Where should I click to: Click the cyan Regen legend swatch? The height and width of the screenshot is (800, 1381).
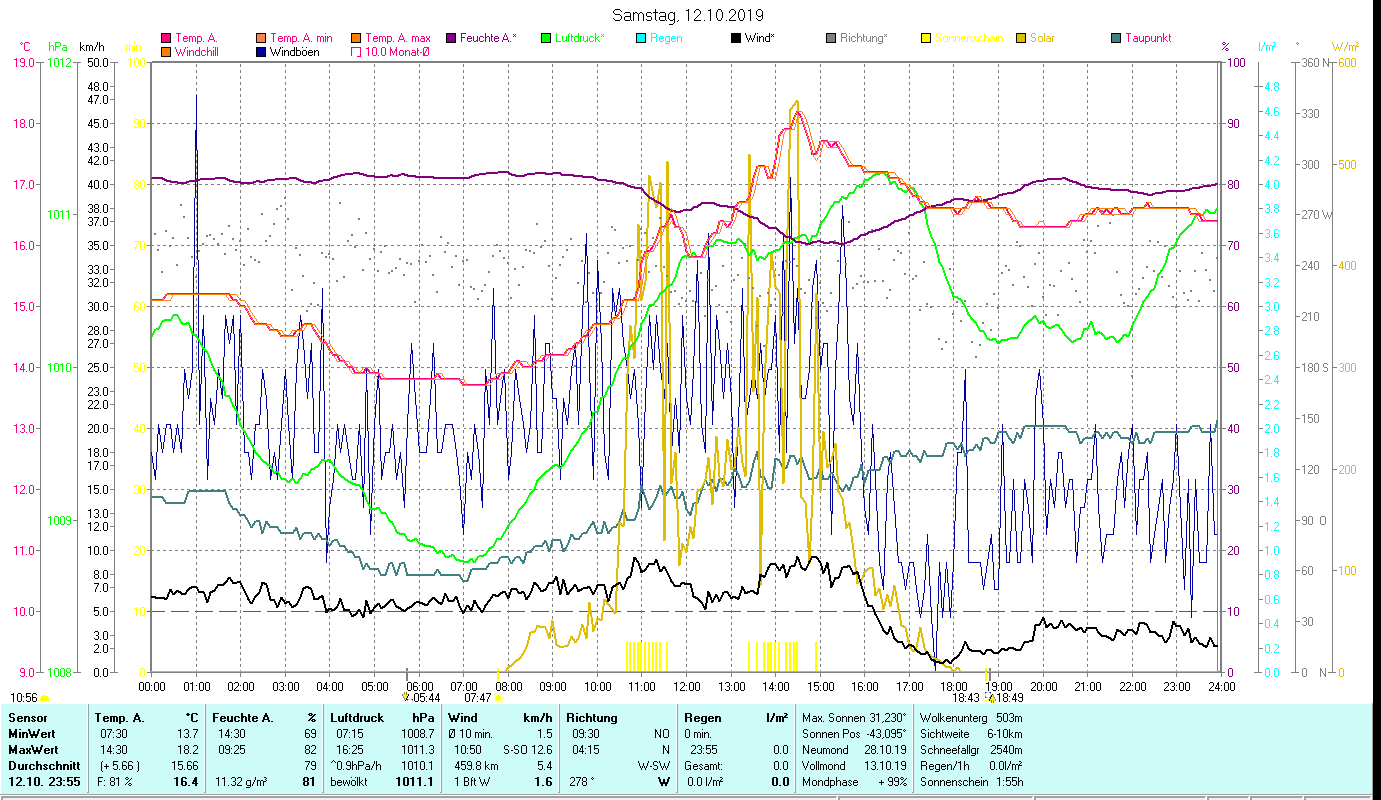641,38
